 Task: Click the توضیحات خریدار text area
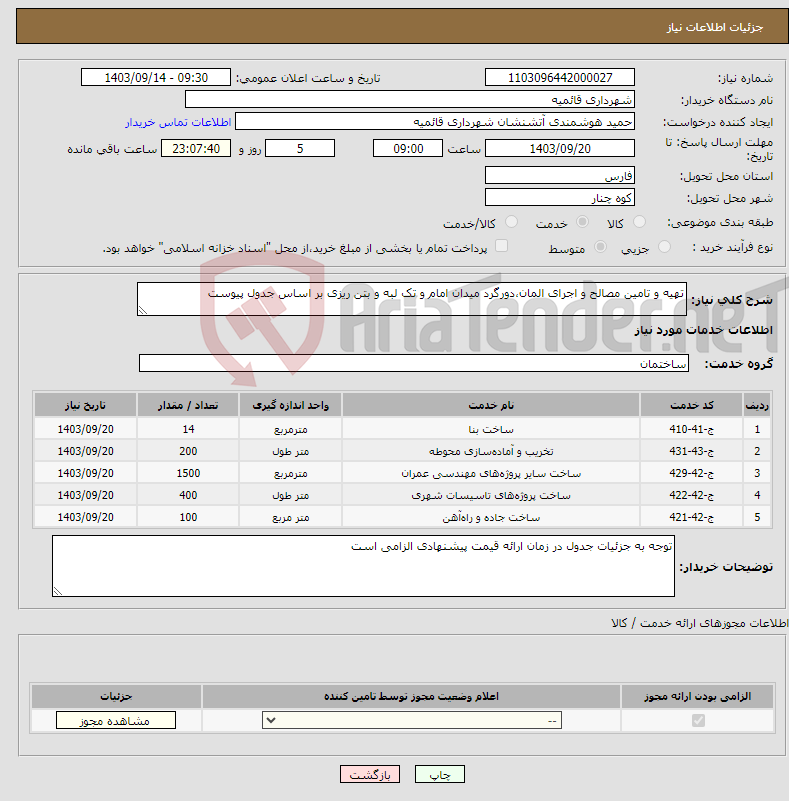[x=363, y=566]
